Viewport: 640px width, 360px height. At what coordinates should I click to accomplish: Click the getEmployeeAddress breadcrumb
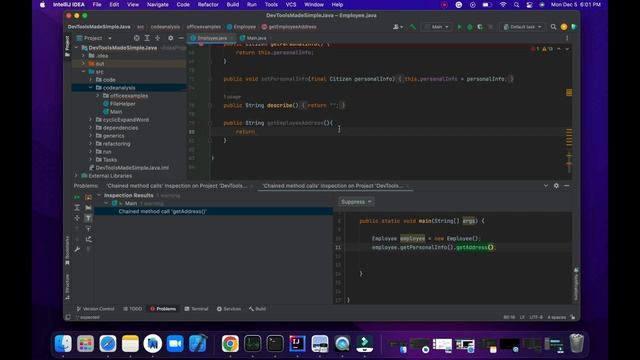tap(289, 27)
